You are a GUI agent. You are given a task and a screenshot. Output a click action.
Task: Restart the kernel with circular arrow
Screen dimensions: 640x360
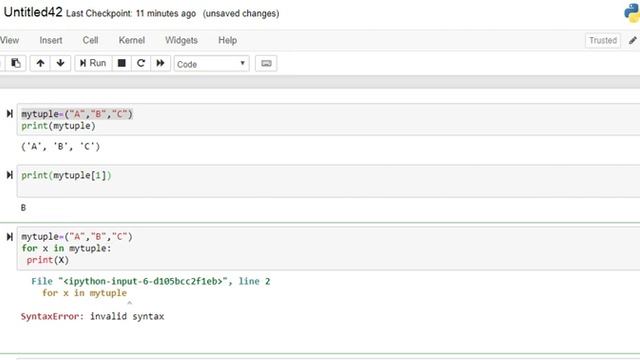pyautogui.click(x=141, y=63)
